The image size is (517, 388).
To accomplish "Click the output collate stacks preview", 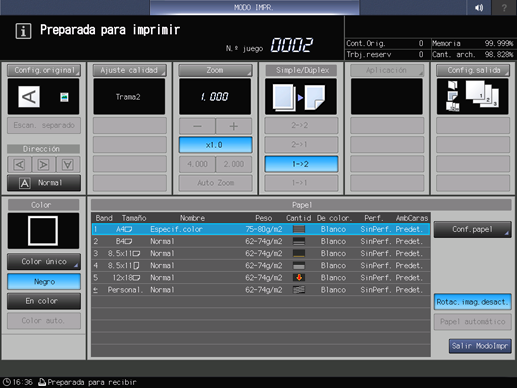I will [x=482, y=94].
